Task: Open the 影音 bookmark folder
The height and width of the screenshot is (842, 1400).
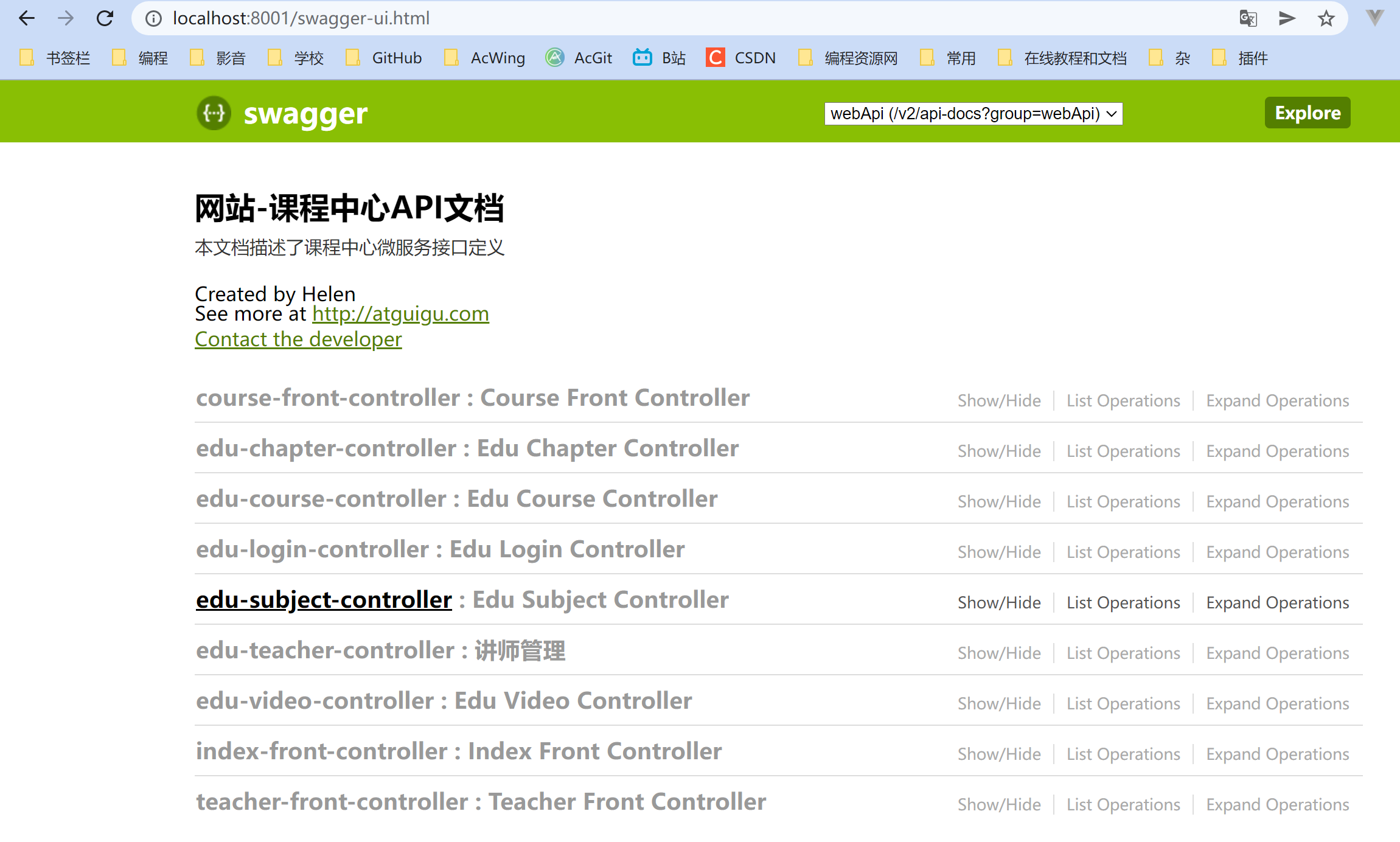Action: [x=218, y=58]
